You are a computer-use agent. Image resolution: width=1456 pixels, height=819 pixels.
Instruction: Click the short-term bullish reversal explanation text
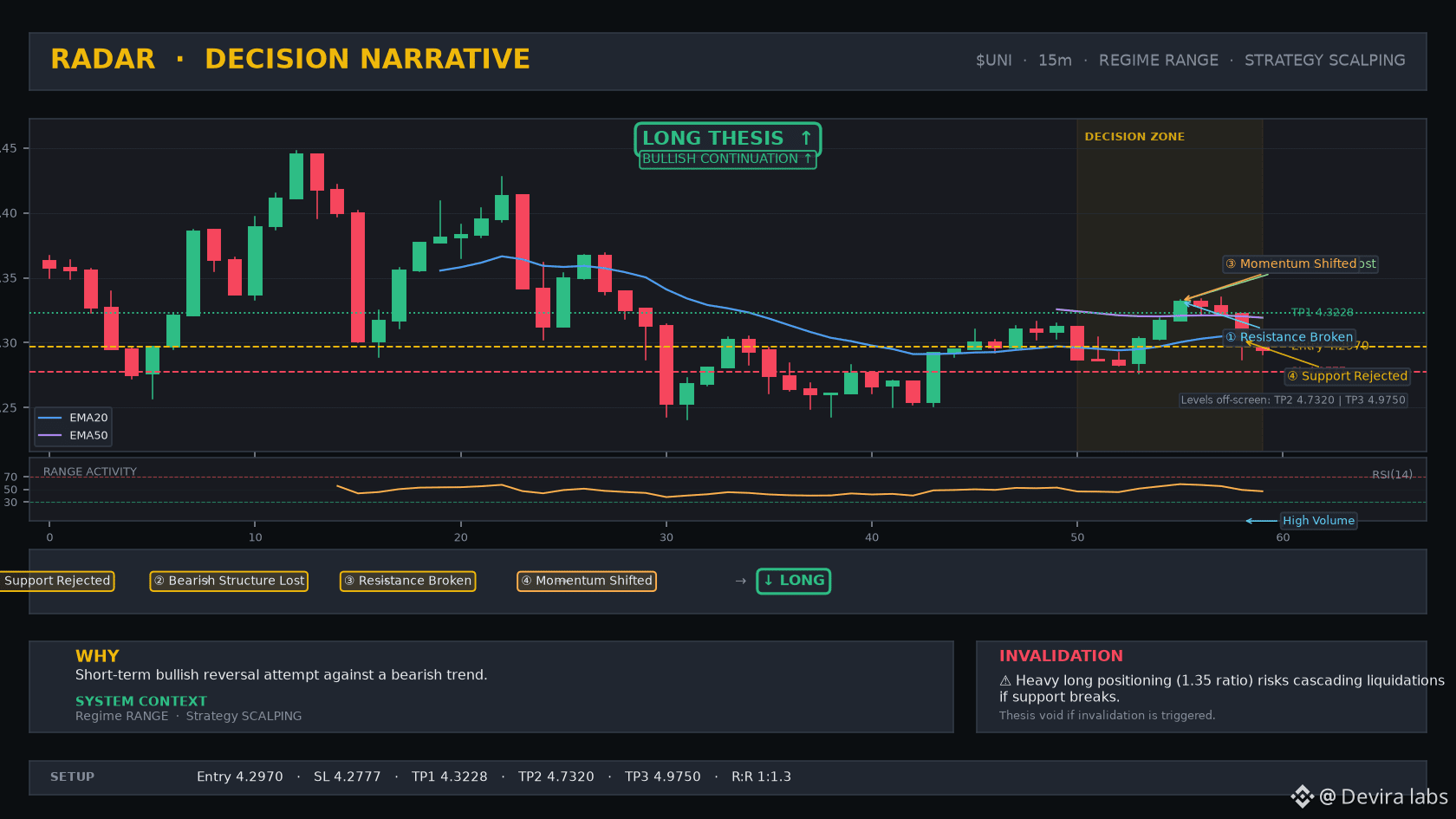click(282, 675)
